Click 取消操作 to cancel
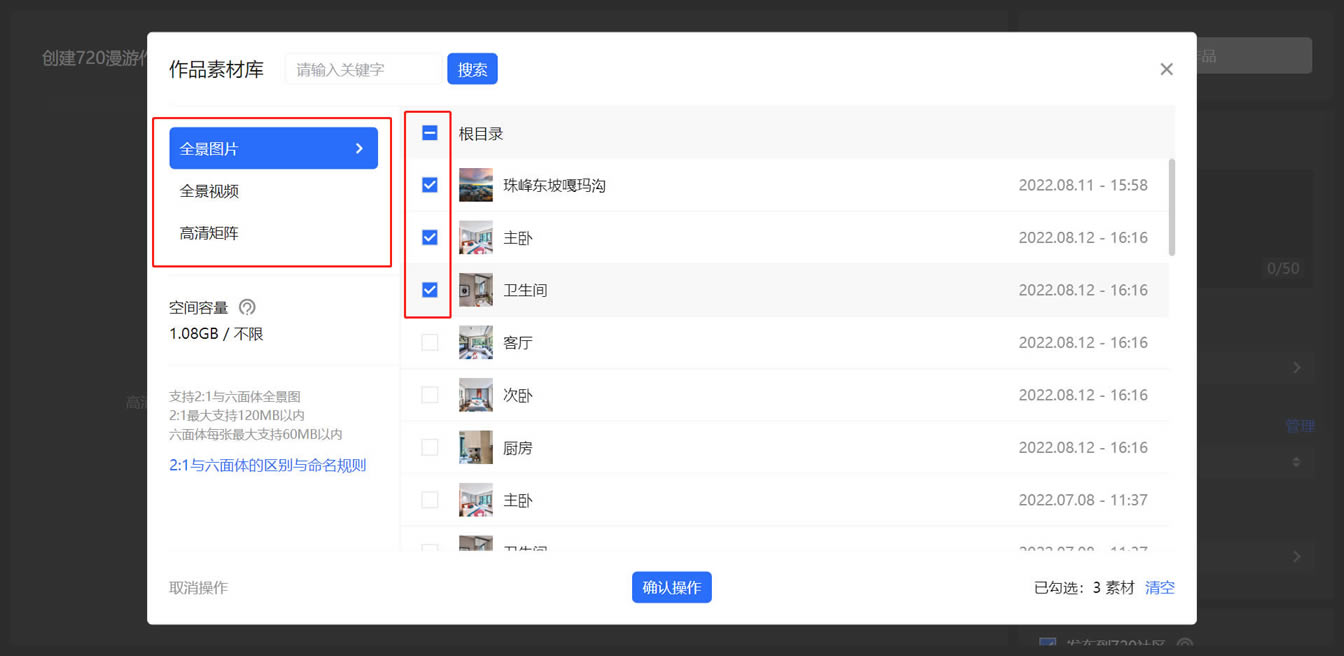Viewport: 1344px width, 656px height. pos(198,588)
